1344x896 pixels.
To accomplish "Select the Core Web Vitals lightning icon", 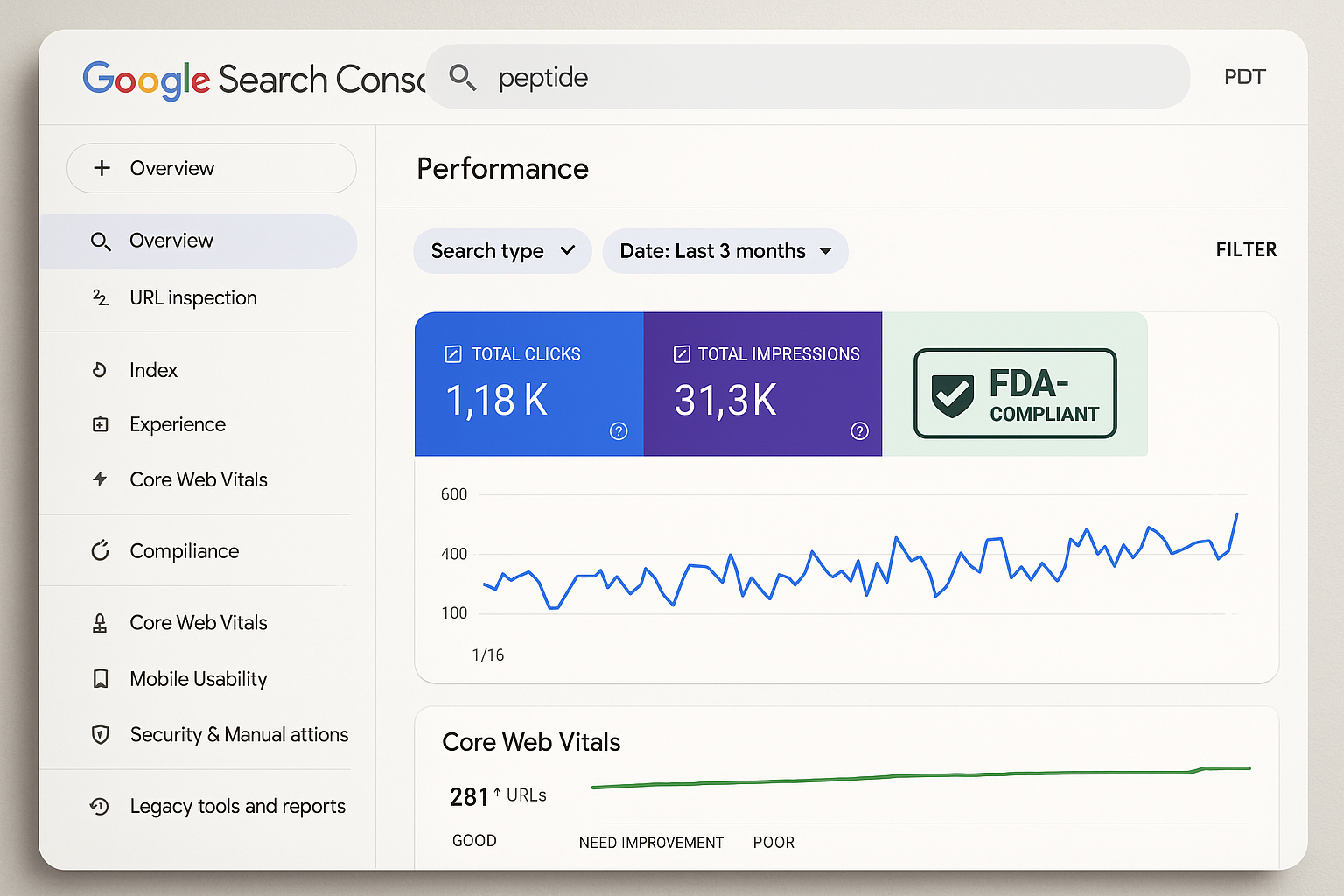I will (100, 479).
